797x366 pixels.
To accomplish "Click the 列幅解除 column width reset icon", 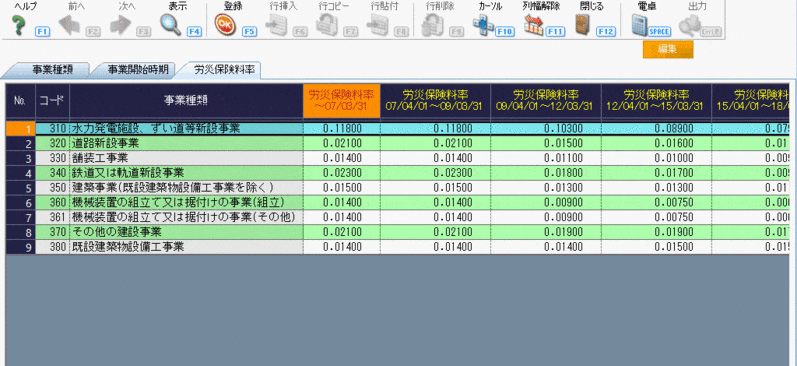I will click(533, 25).
